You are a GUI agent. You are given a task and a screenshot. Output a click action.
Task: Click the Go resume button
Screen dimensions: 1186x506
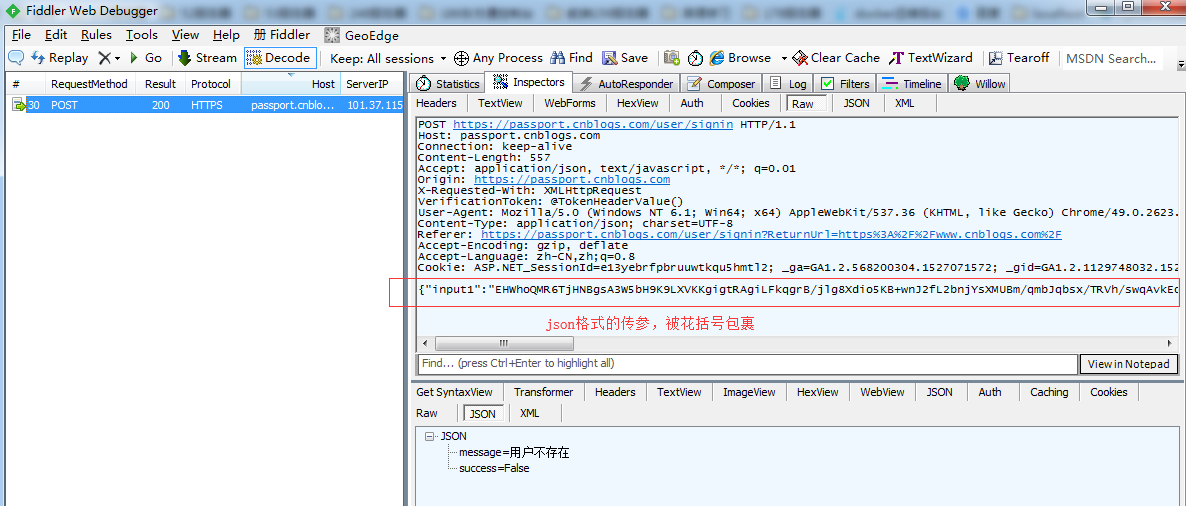pos(146,58)
